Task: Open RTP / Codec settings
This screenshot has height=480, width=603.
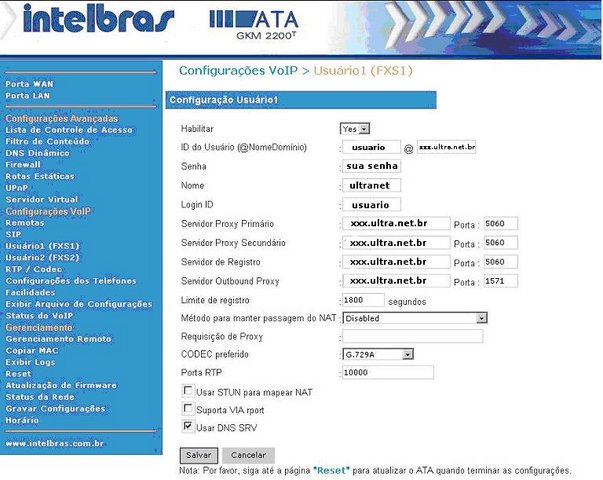Action: coord(34,269)
